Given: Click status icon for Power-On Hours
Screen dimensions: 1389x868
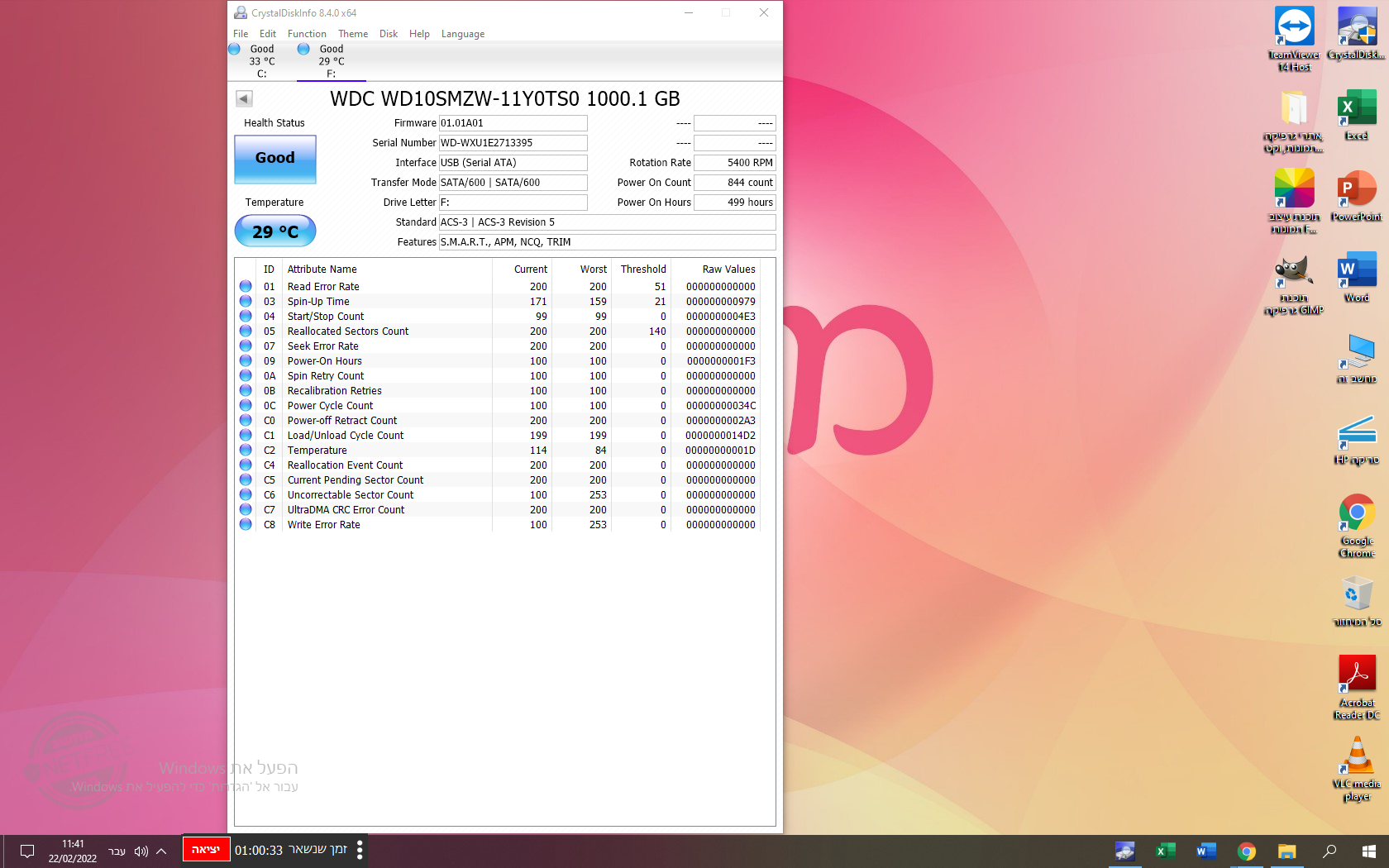Looking at the screenshot, I should click(x=246, y=361).
